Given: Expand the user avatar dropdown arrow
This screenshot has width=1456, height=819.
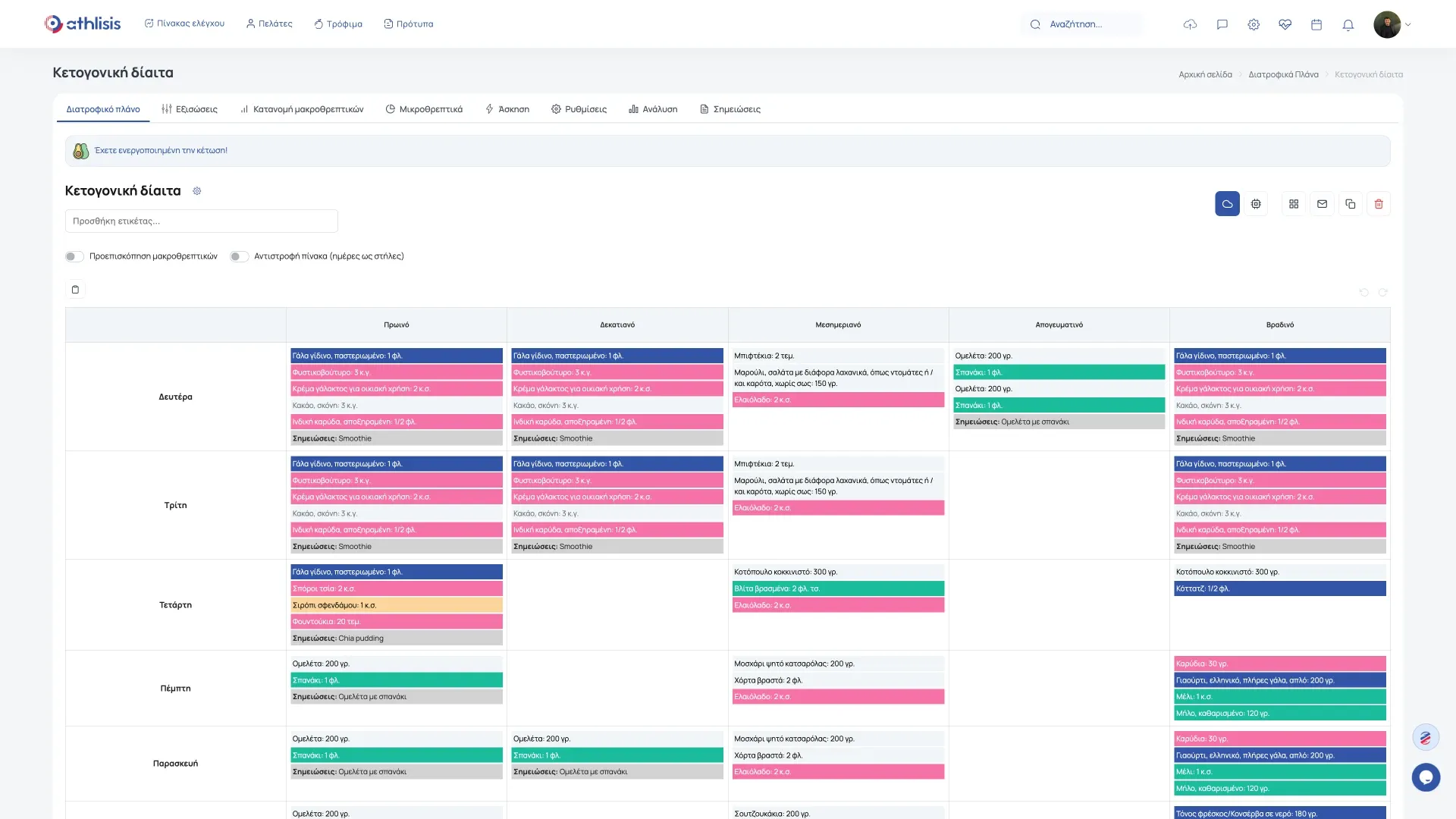Looking at the screenshot, I should pos(1408,25).
